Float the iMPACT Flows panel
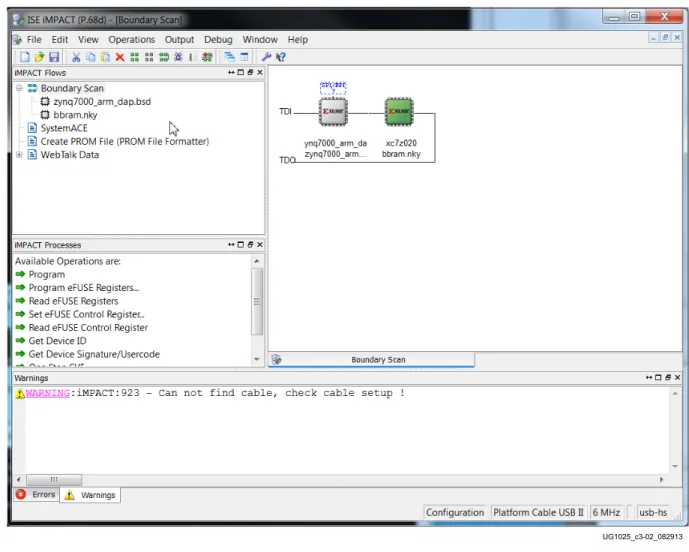Viewport: 689px width, 552px height. coord(250,72)
